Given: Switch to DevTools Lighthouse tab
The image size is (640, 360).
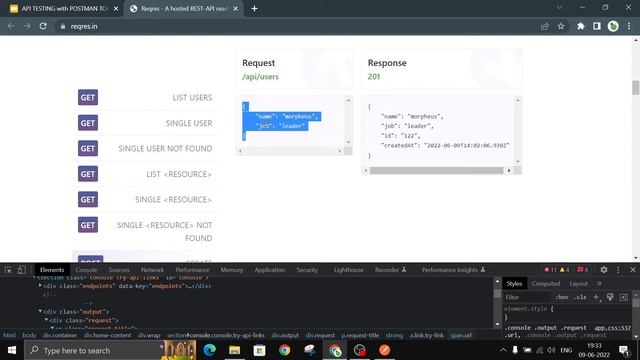Looking at the screenshot, I should tap(348, 270).
